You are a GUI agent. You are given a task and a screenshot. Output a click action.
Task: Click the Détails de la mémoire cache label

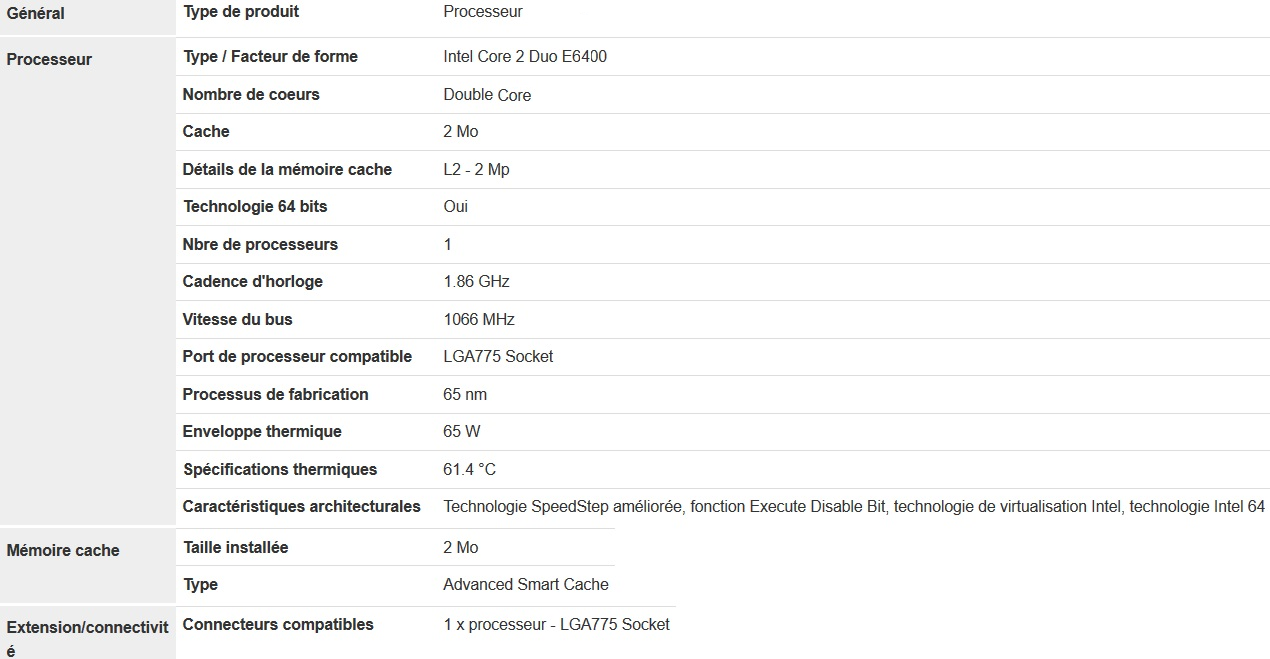(x=287, y=169)
